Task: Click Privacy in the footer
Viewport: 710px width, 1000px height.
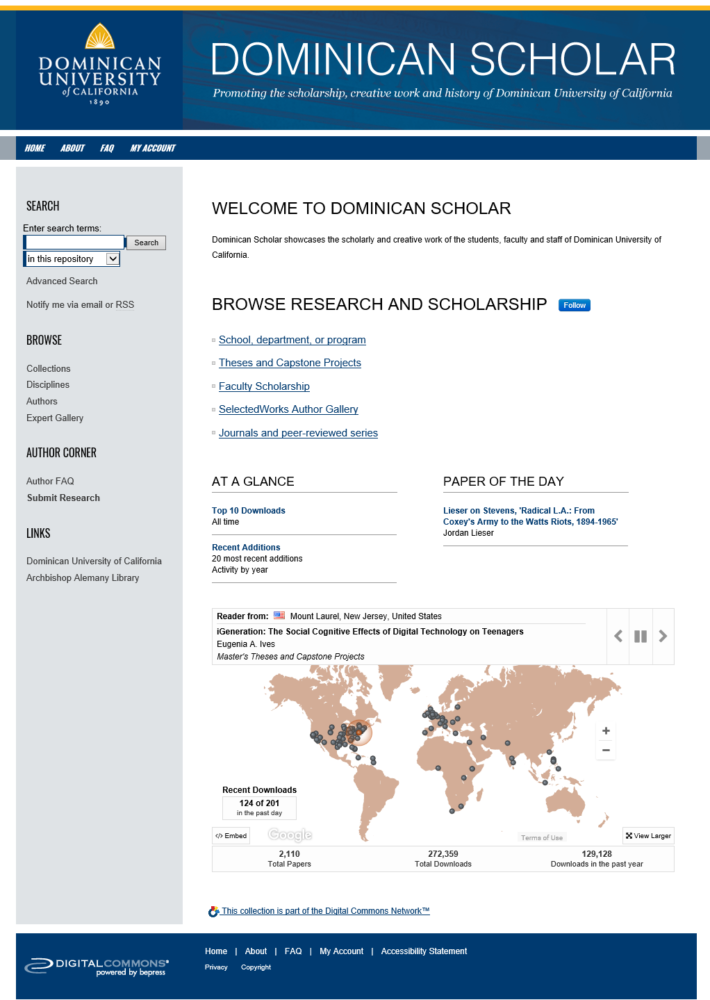Action: 216,967
